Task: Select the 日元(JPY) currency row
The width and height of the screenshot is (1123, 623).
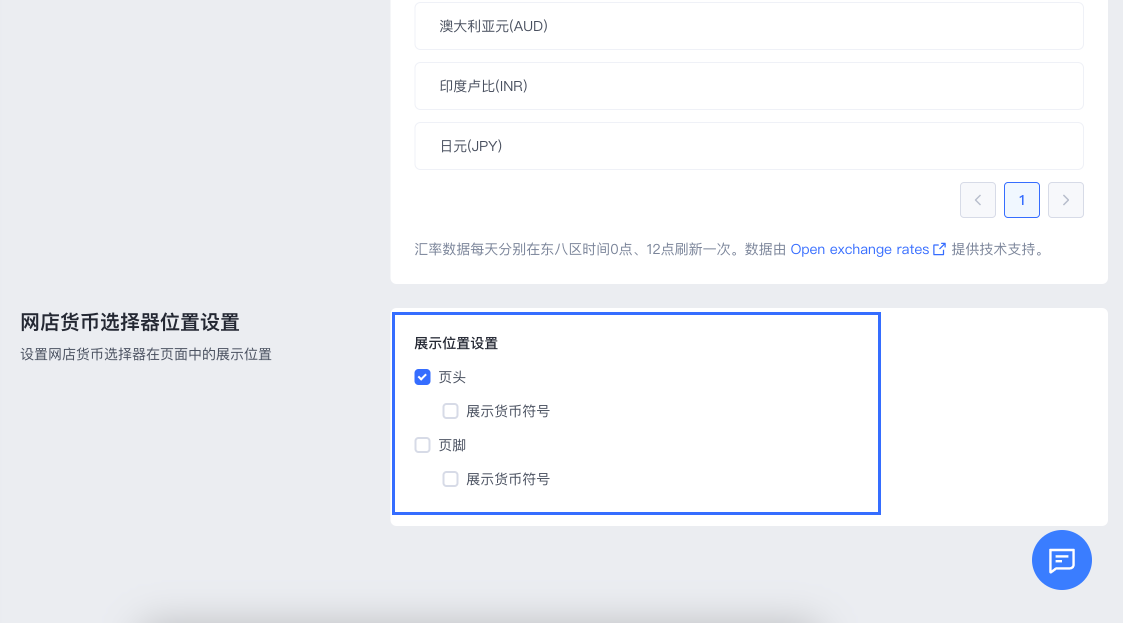Action: point(749,146)
